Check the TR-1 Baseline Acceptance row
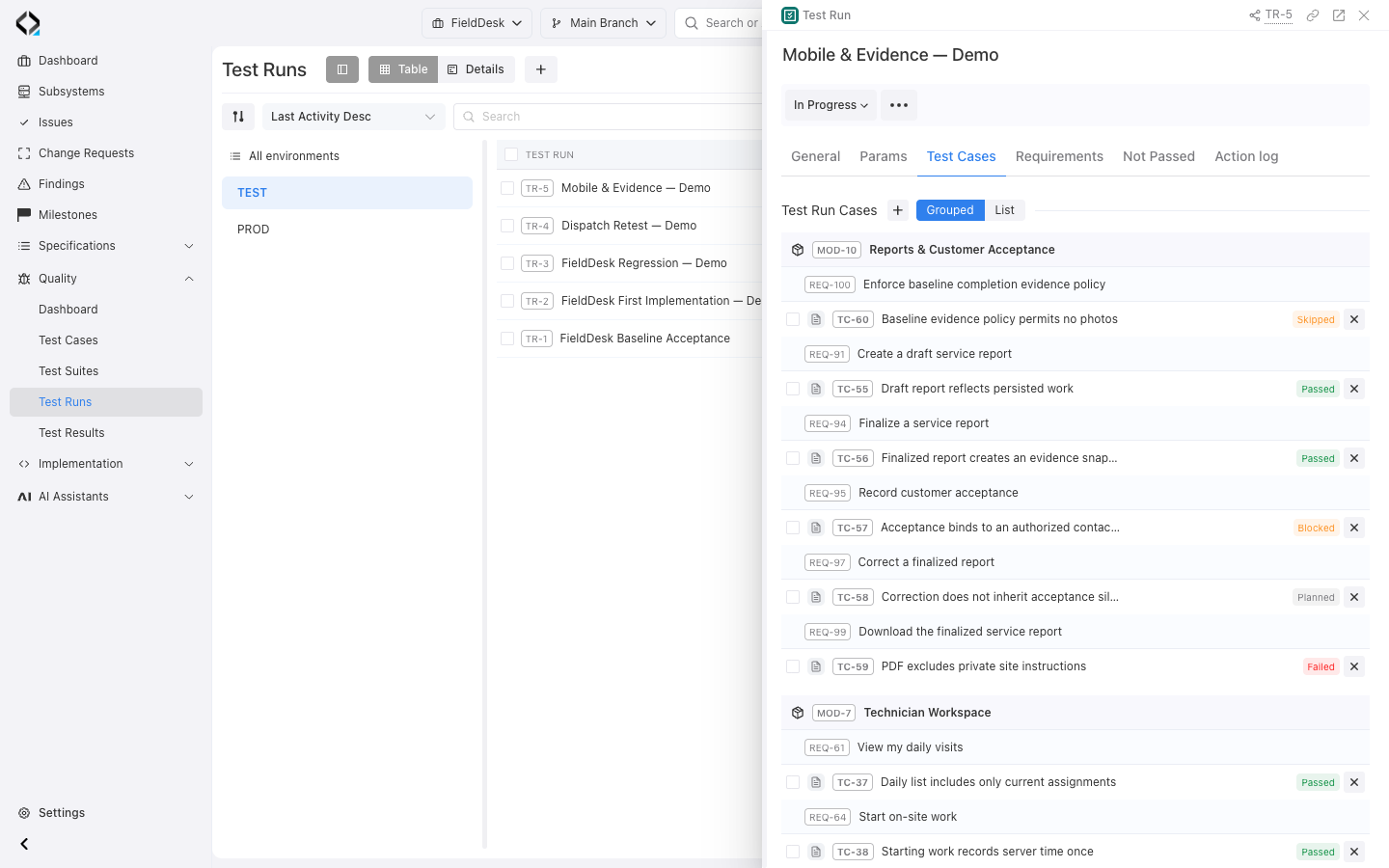The width and height of the screenshot is (1389, 868). pyautogui.click(x=507, y=339)
